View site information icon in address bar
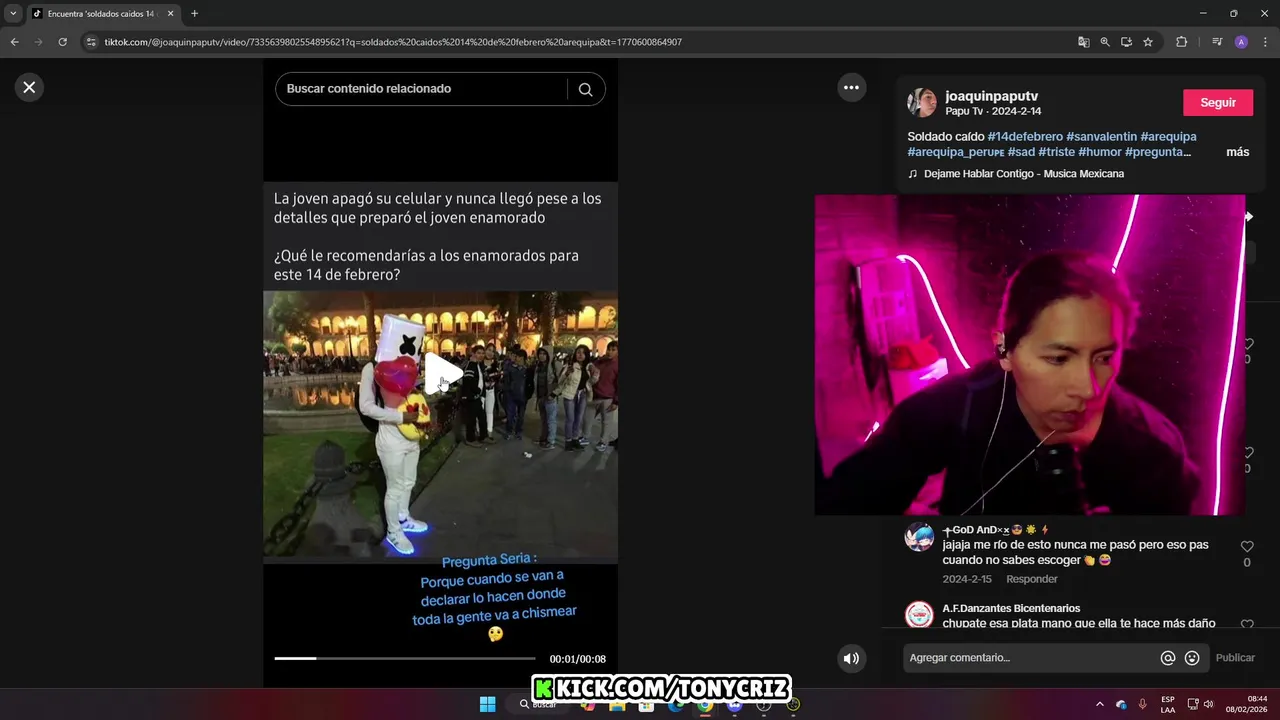Viewport: 1280px width, 720px height. coord(91,42)
